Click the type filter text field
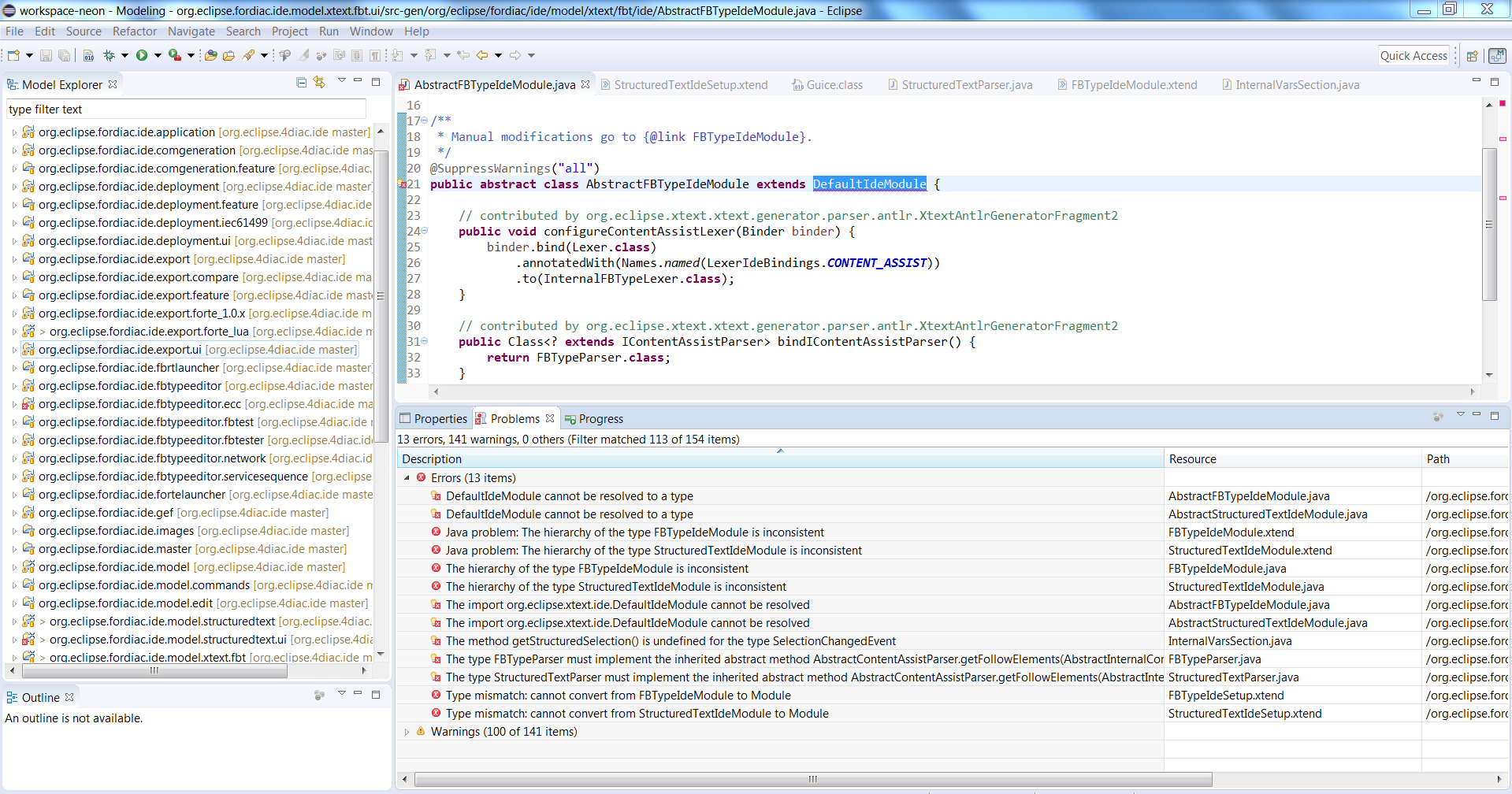 click(187, 109)
